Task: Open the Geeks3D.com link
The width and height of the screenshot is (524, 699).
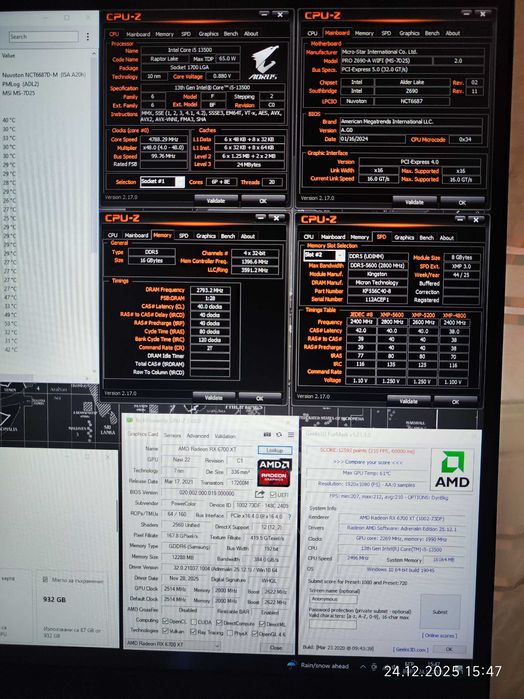Action: pyautogui.click(x=411, y=650)
